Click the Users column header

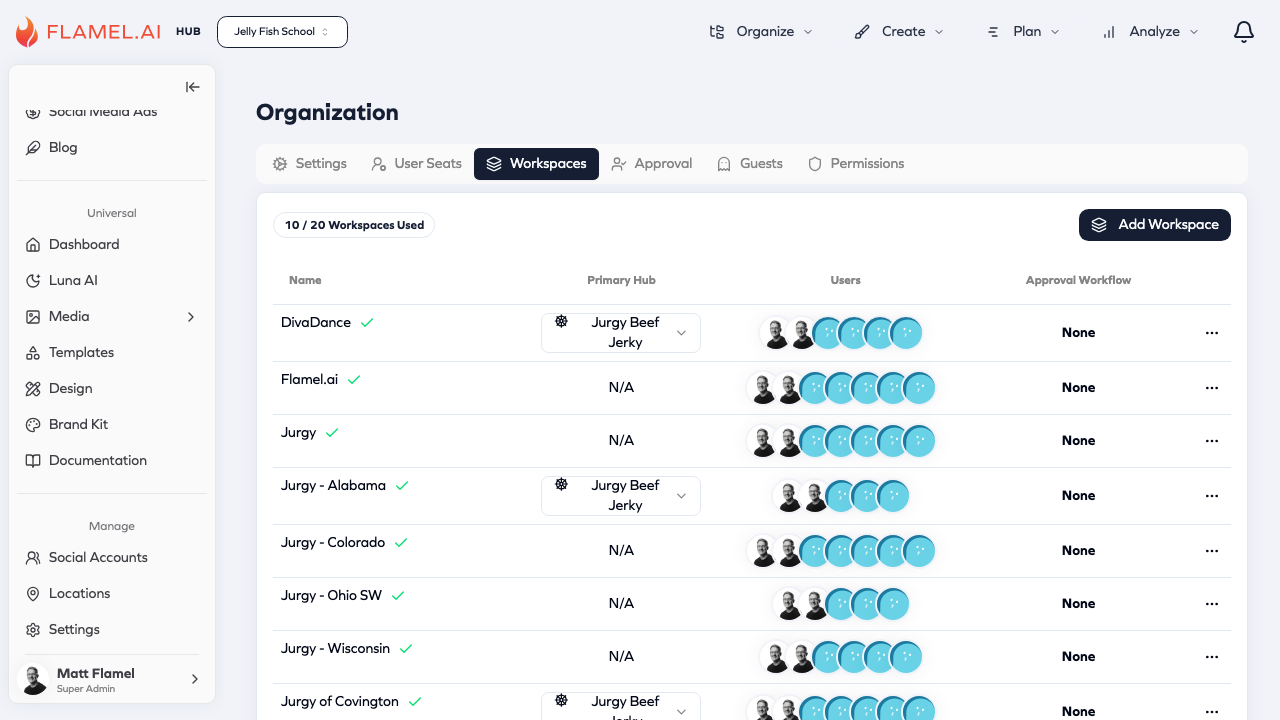tap(845, 281)
